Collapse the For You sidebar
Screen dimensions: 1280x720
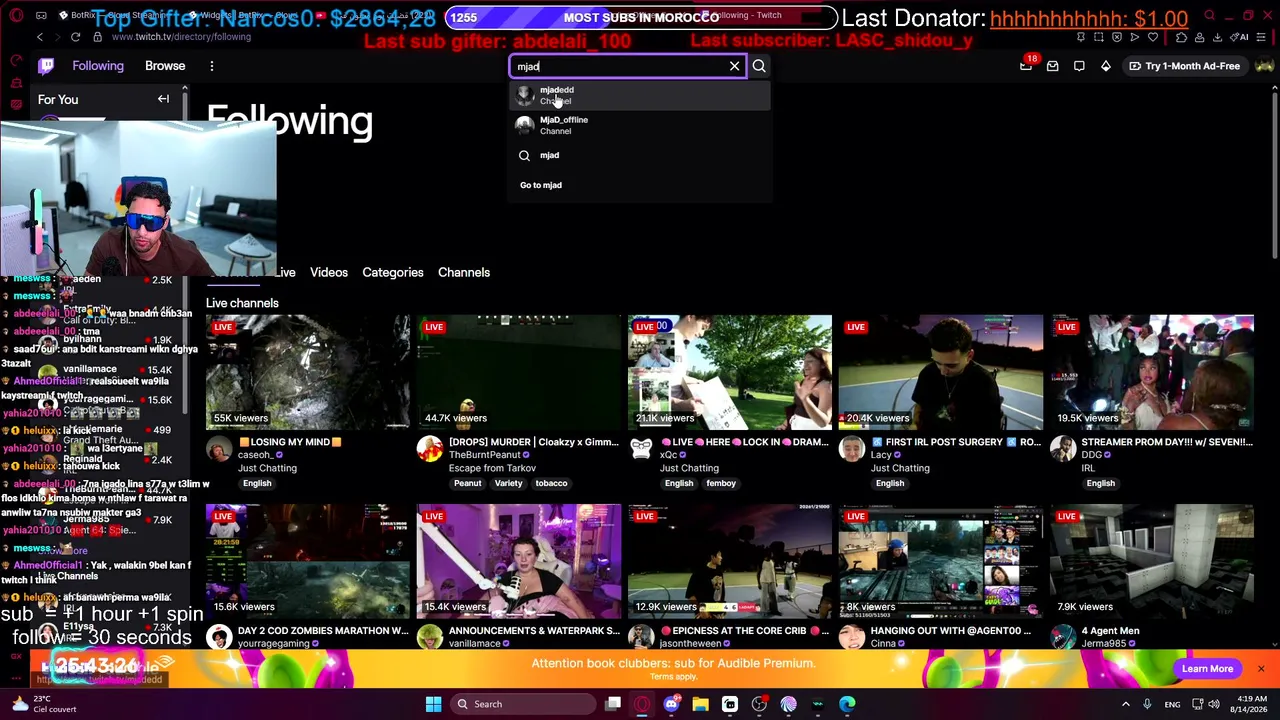tap(163, 99)
